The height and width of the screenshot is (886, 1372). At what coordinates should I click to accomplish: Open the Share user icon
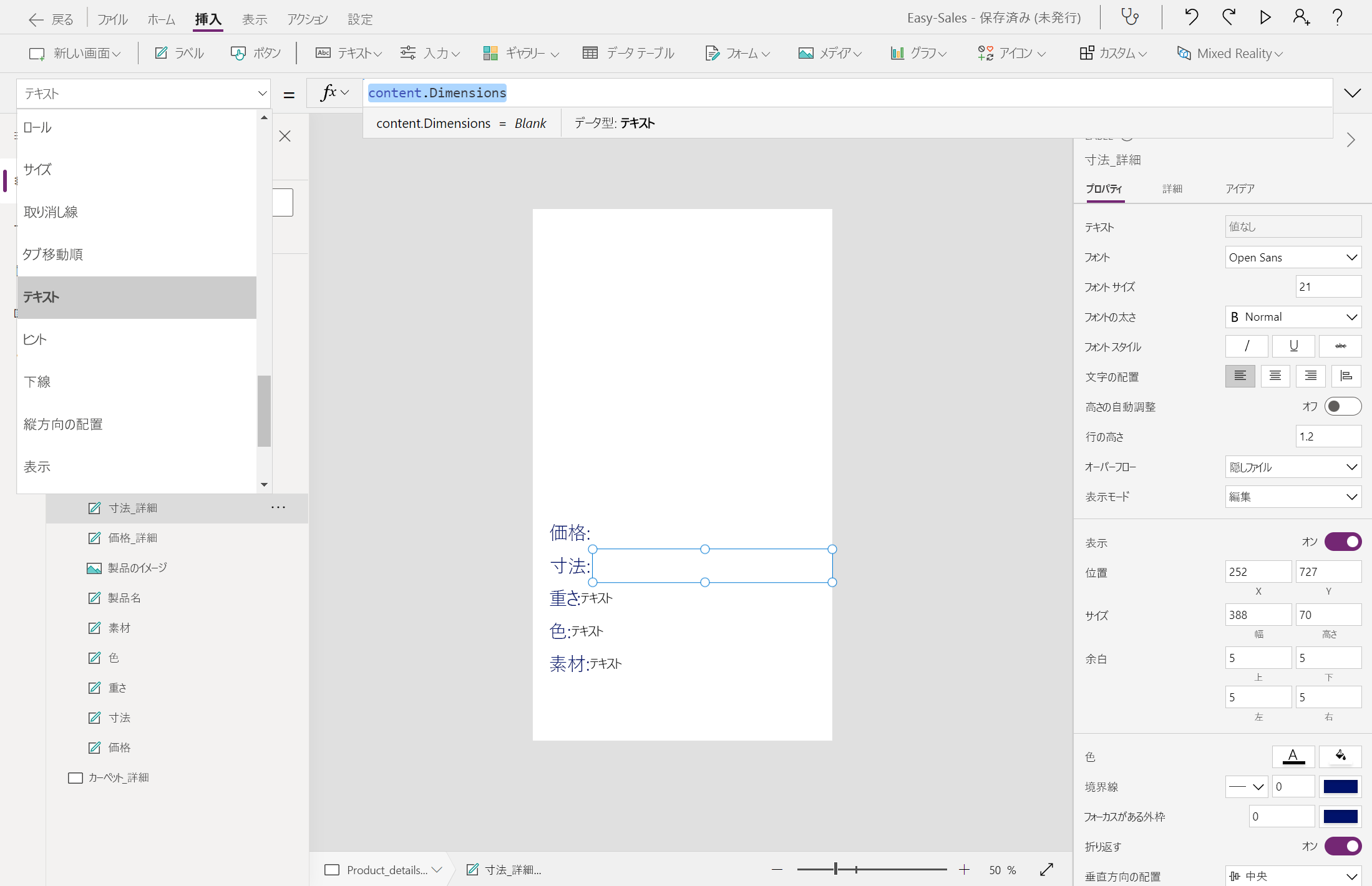[x=1301, y=17]
